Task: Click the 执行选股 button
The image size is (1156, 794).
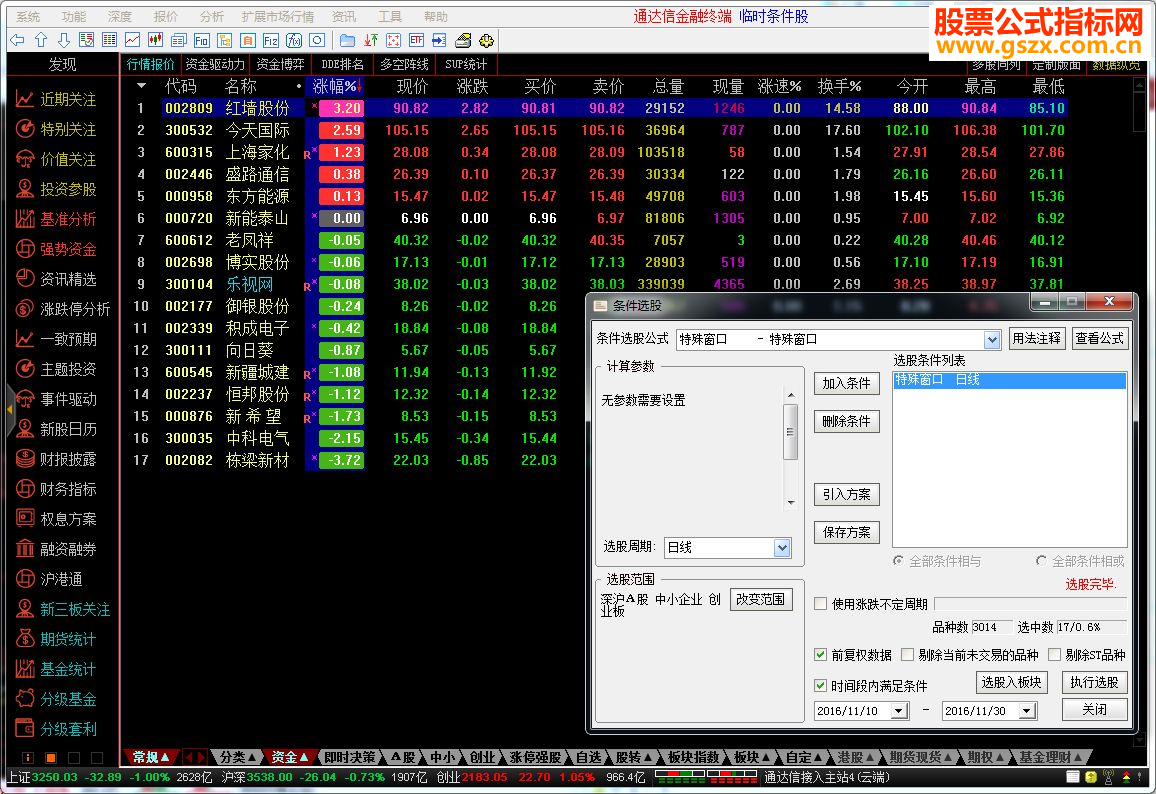Action: (1094, 683)
